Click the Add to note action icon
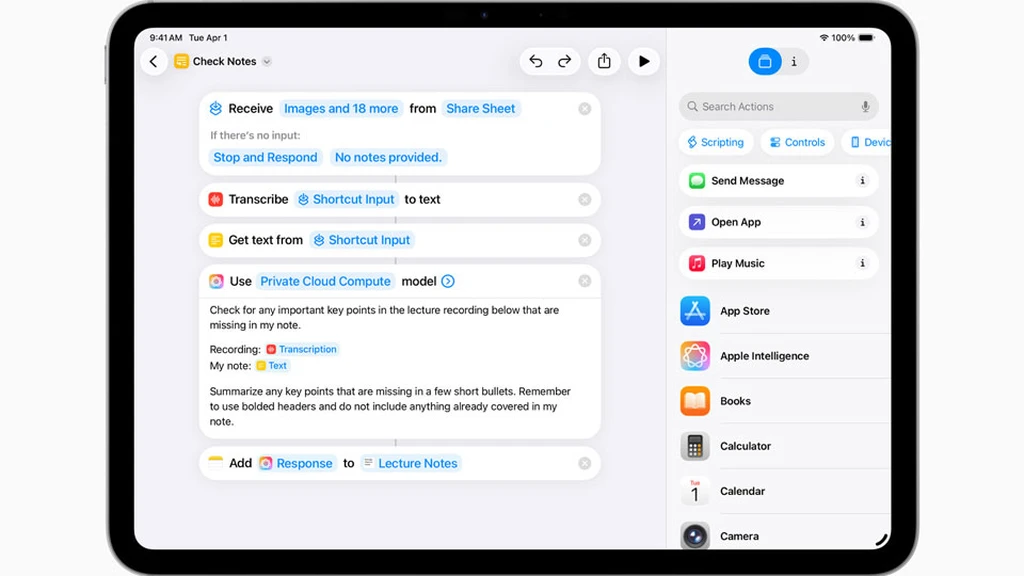Image resolution: width=1024 pixels, height=576 pixels. (216, 463)
